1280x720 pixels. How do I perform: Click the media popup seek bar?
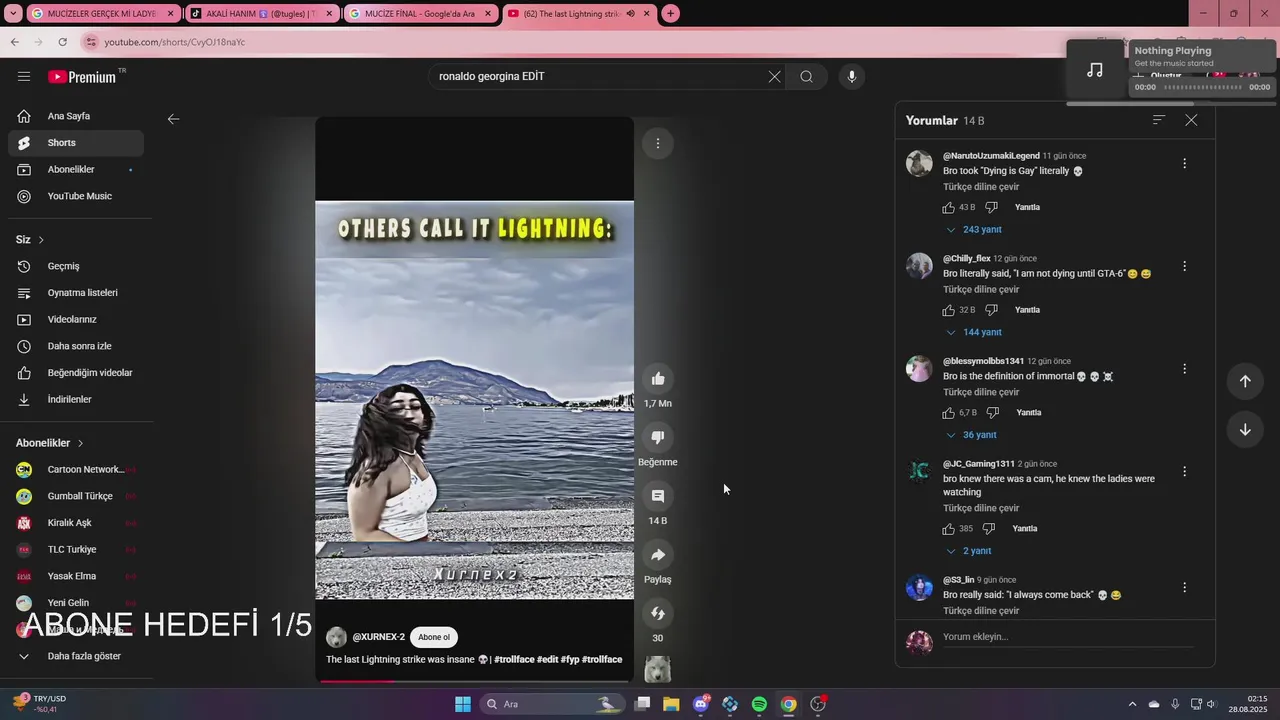pos(1203,88)
